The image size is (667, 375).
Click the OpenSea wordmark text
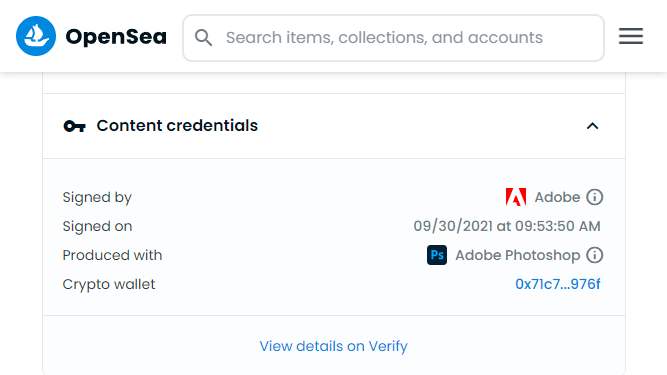116,37
